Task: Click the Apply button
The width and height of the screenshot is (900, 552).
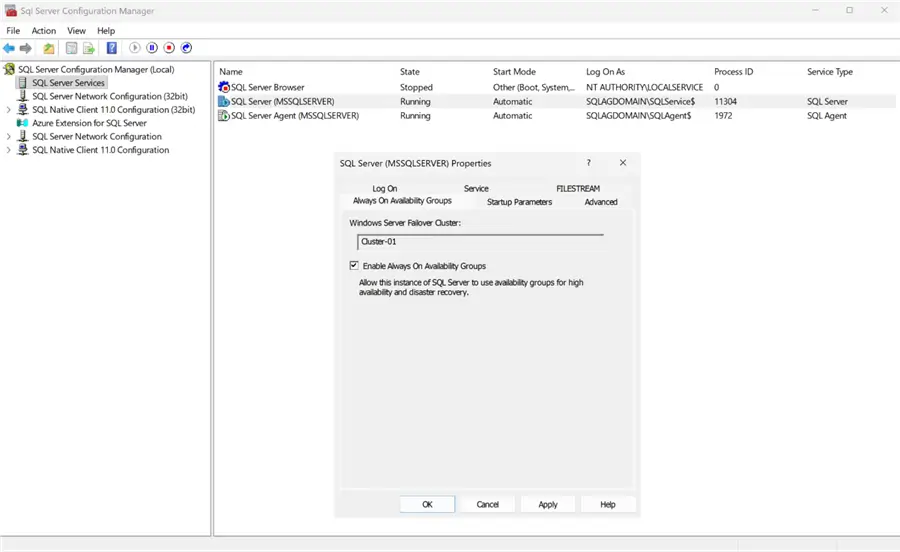Action: (548, 504)
